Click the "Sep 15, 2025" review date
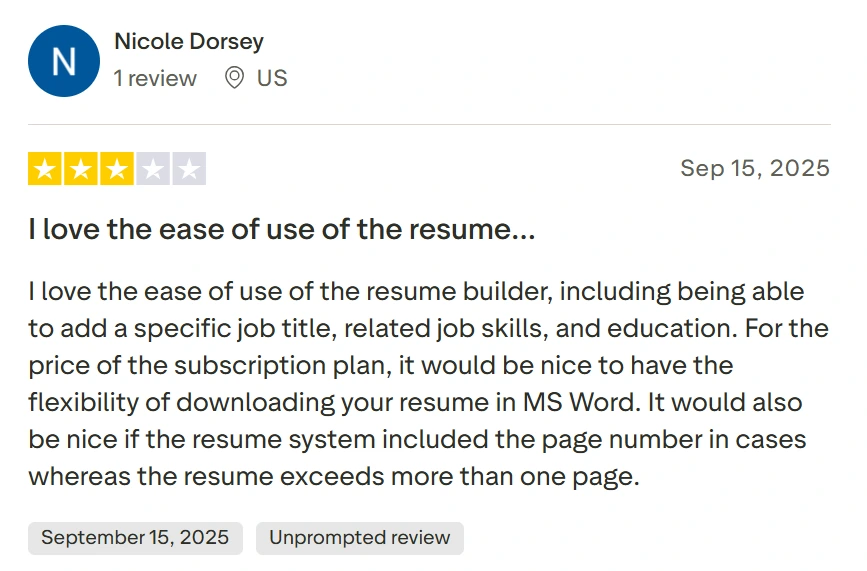The image size is (867, 571). pos(755,168)
